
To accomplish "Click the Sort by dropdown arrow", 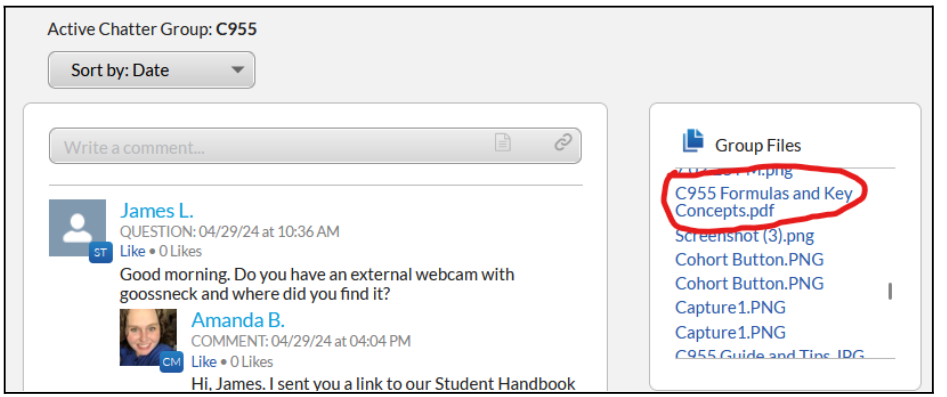I will click(x=238, y=70).
